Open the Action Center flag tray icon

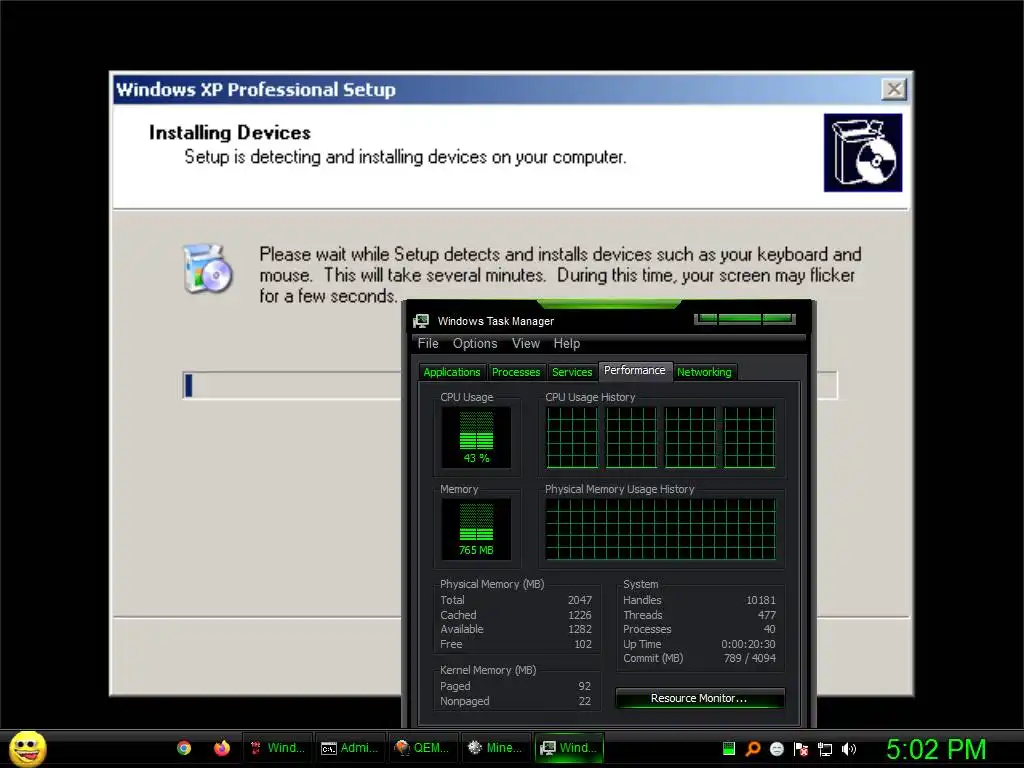pyautogui.click(x=801, y=749)
